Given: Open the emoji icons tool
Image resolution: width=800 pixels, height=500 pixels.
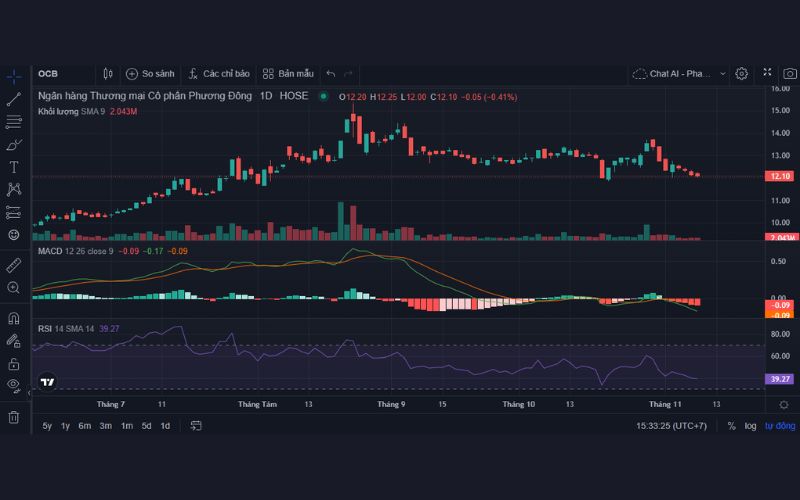Looking at the screenshot, I should pyautogui.click(x=14, y=234).
